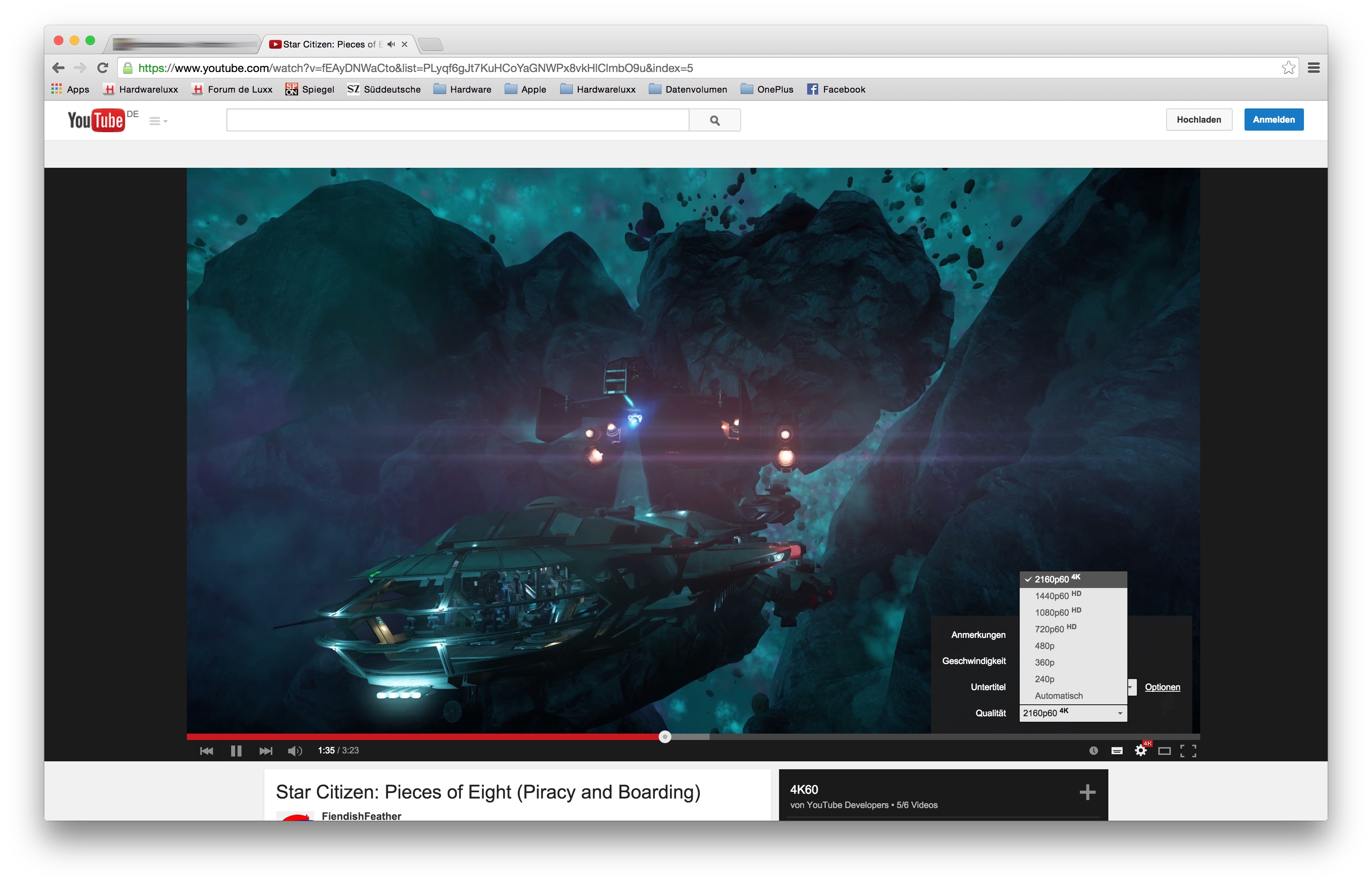Image resolution: width=1372 pixels, height=884 pixels.
Task: Open the first Hardwareluxx bookmark
Action: coord(141,89)
